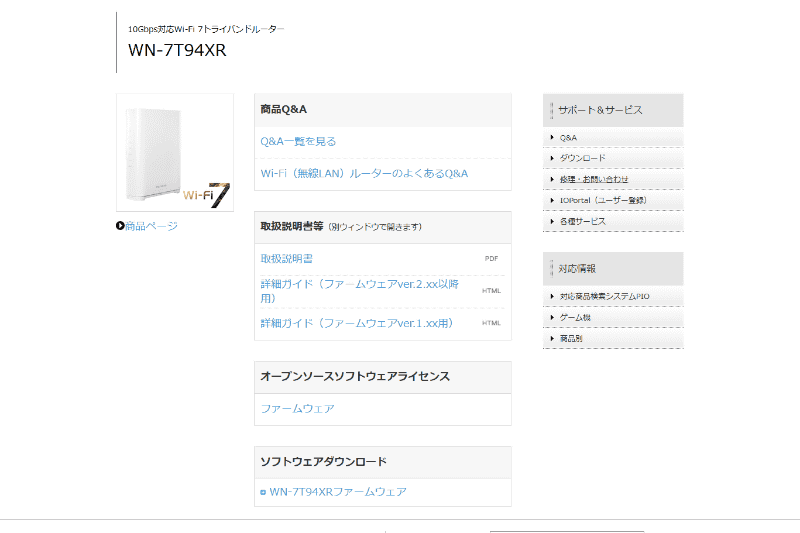
Task: Click the square icon before WN-7T94XRファームウェア
Action: [x=263, y=492]
